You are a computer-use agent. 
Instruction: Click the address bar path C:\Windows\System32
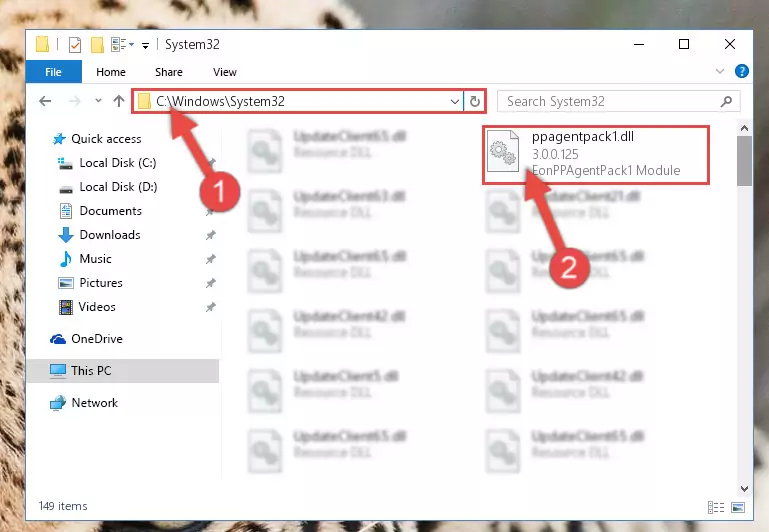coord(220,101)
